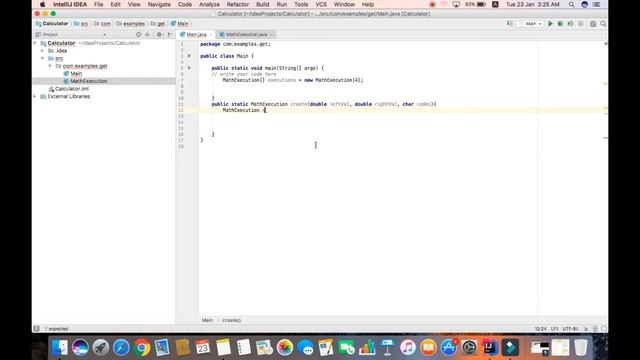Run the Main configuration with green play button
This screenshot has height=360, width=640.
click(x=550, y=24)
